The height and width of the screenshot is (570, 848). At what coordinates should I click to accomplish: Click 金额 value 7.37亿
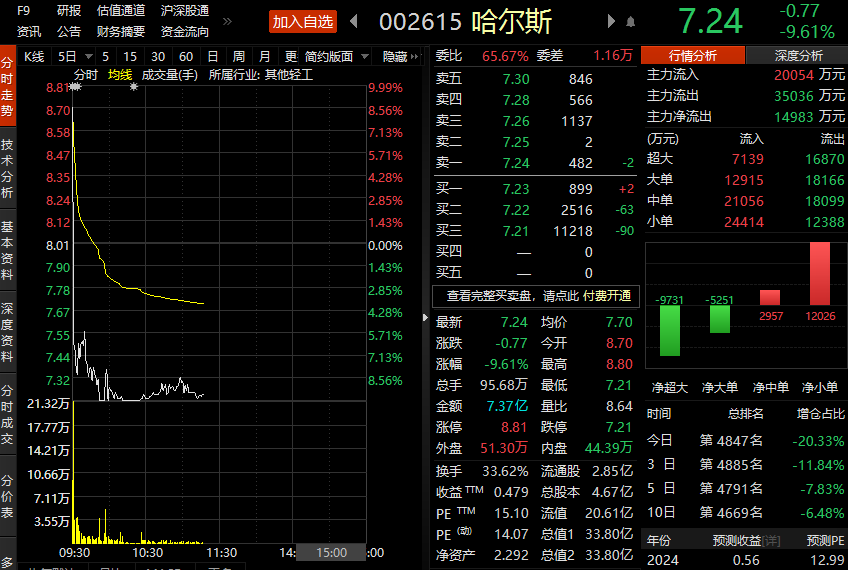(507, 406)
